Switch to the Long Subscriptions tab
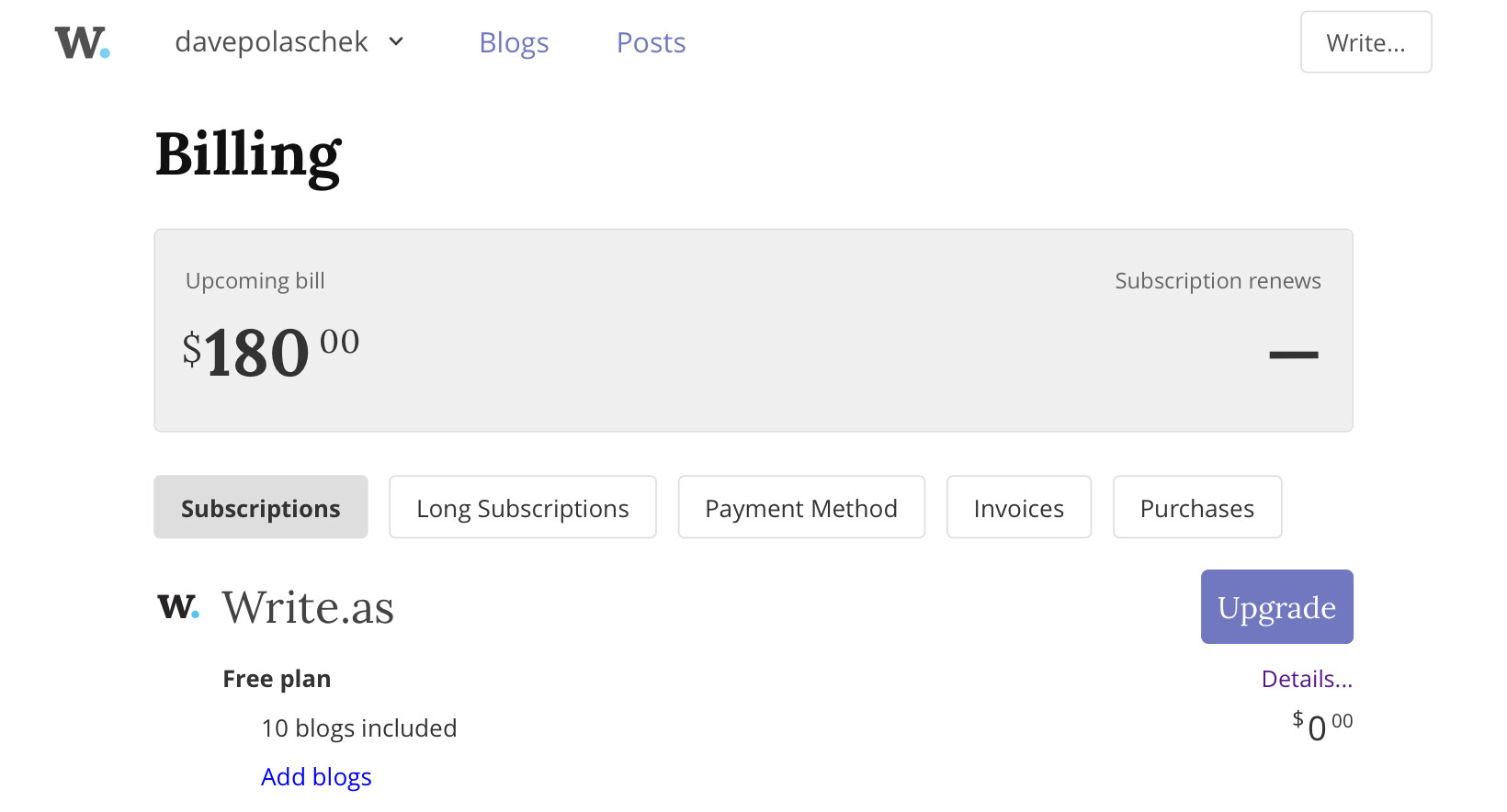This screenshot has height=812, width=1507. click(523, 507)
